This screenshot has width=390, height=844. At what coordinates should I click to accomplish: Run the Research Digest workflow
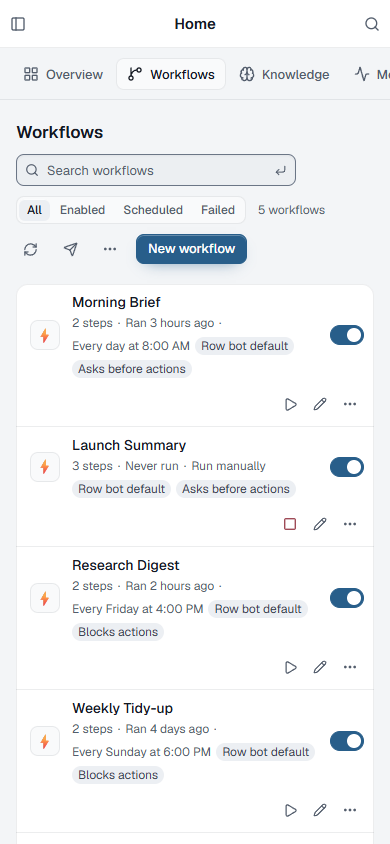click(290, 667)
